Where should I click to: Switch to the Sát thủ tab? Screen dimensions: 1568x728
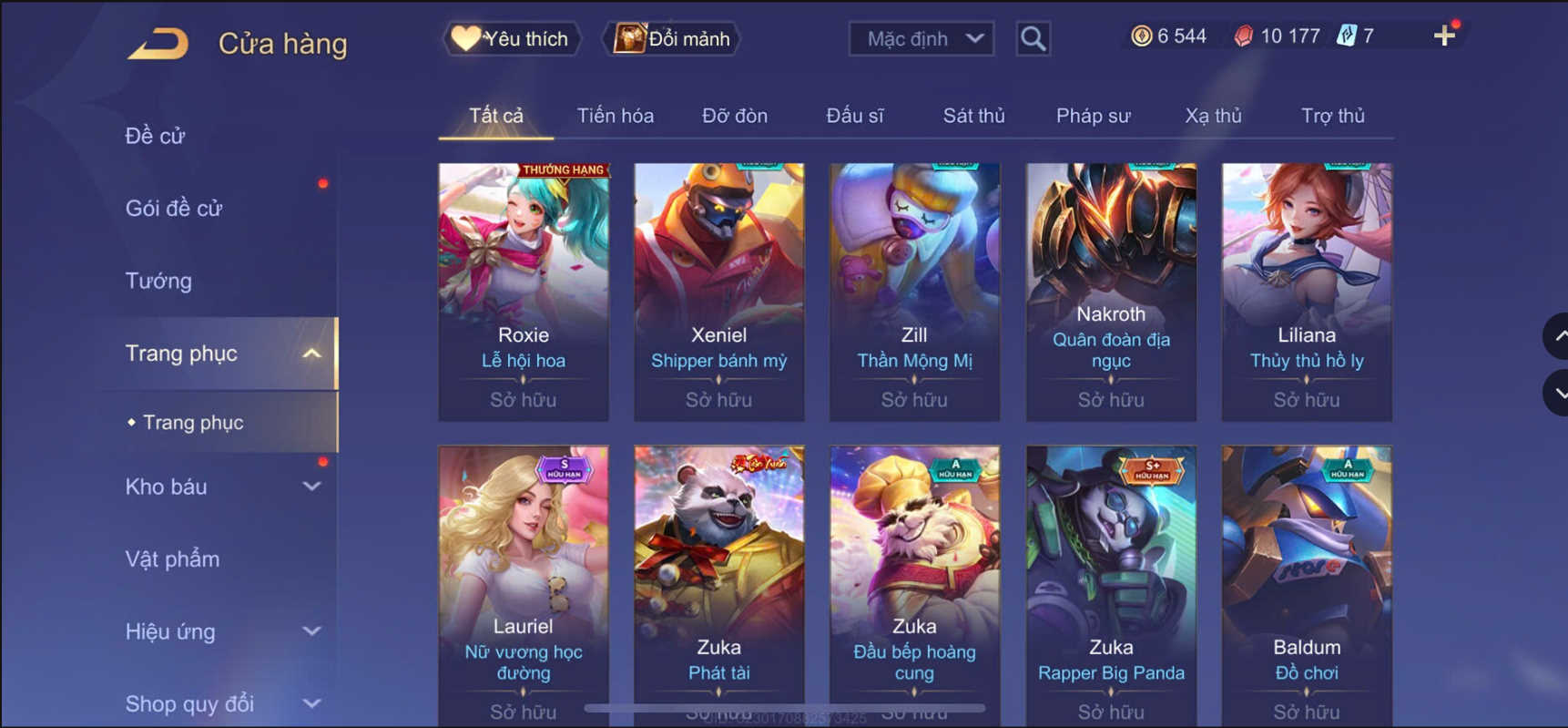(x=973, y=116)
